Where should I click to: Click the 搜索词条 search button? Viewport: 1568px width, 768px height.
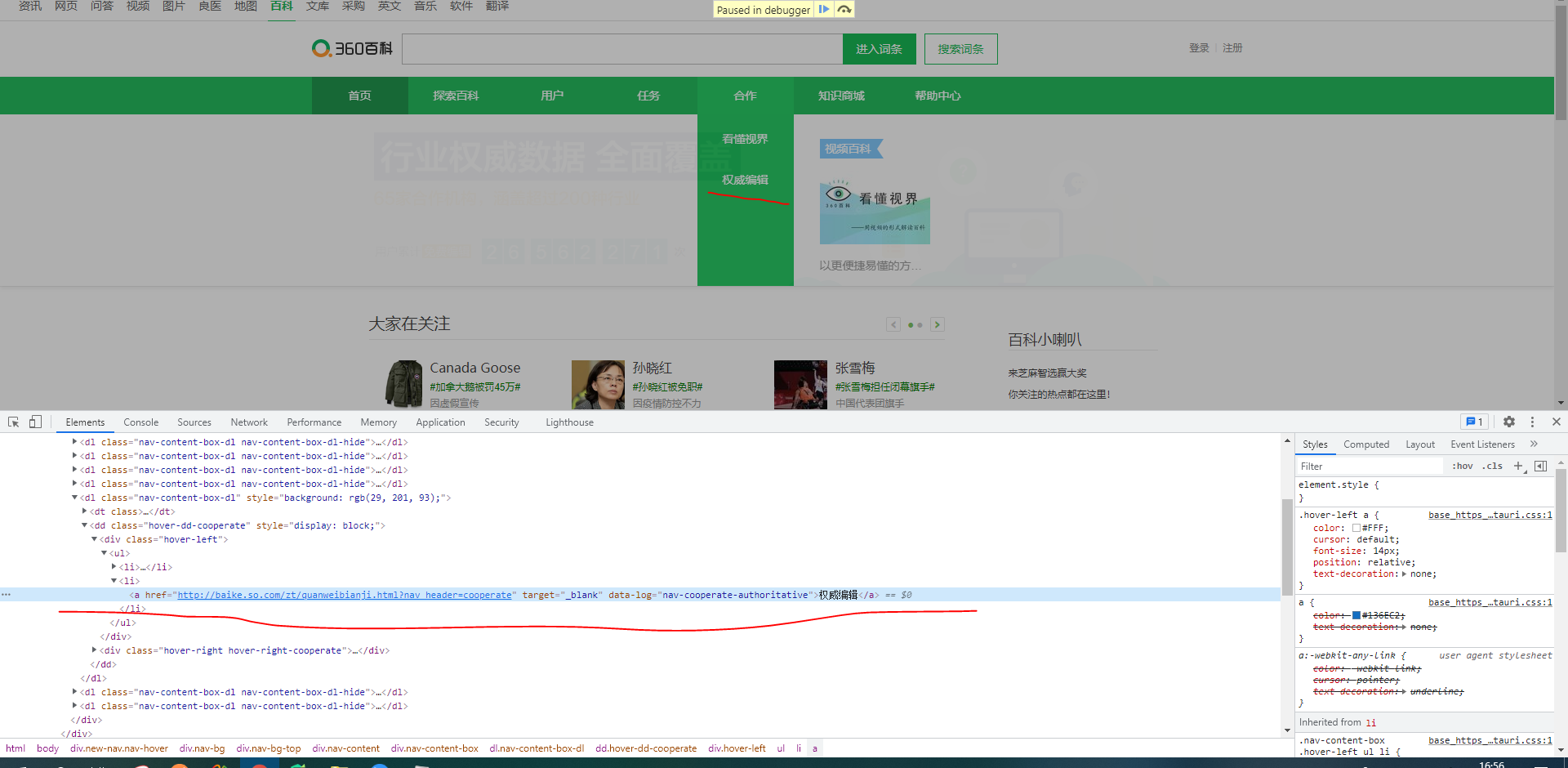click(x=960, y=48)
